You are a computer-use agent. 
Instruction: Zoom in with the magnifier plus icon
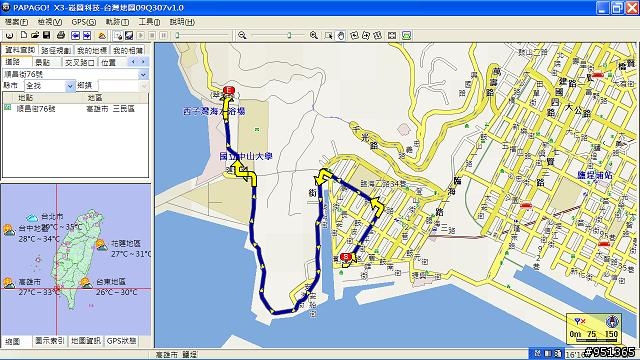313,36
